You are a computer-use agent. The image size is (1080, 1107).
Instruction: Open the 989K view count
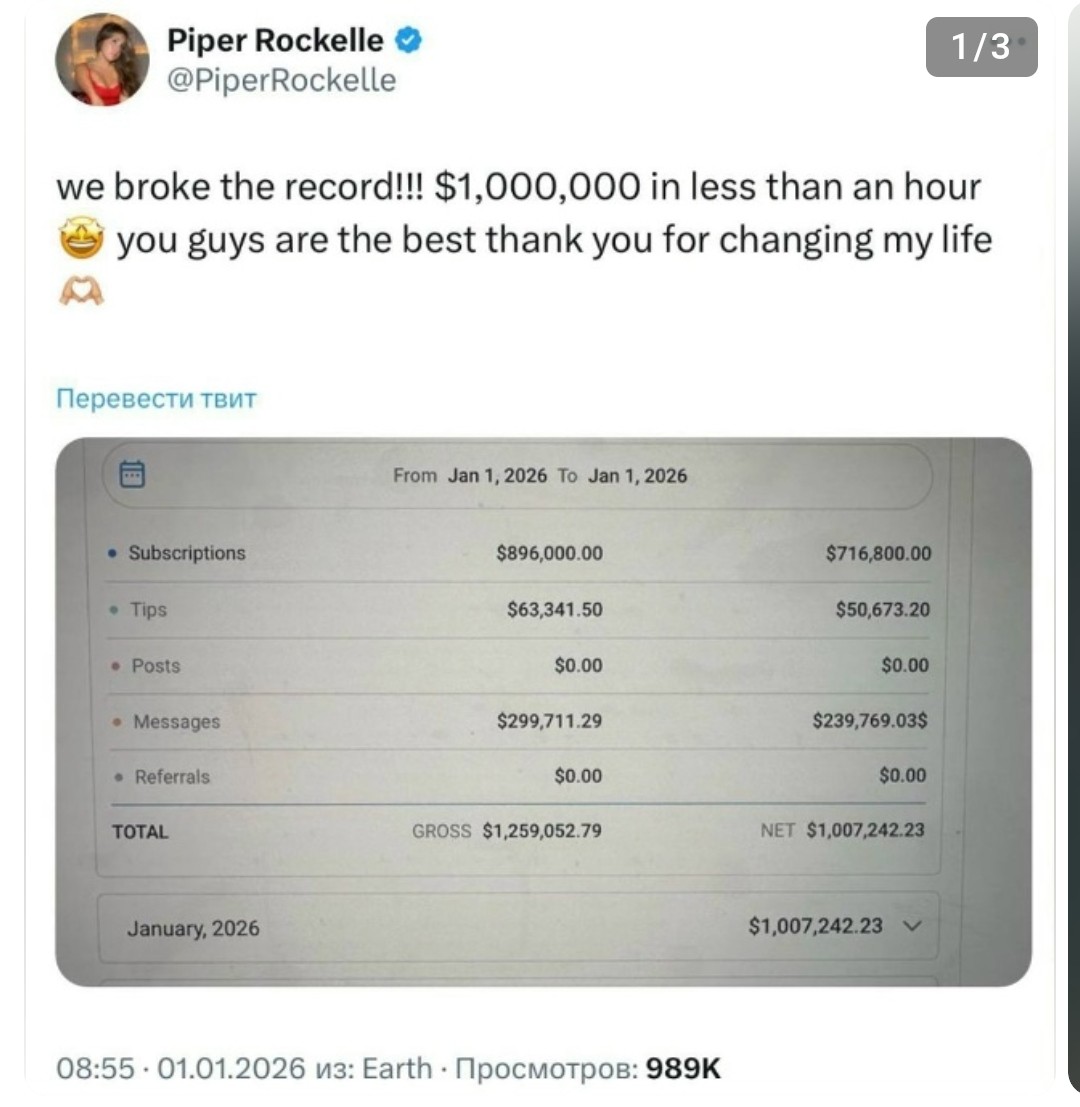coord(683,1069)
